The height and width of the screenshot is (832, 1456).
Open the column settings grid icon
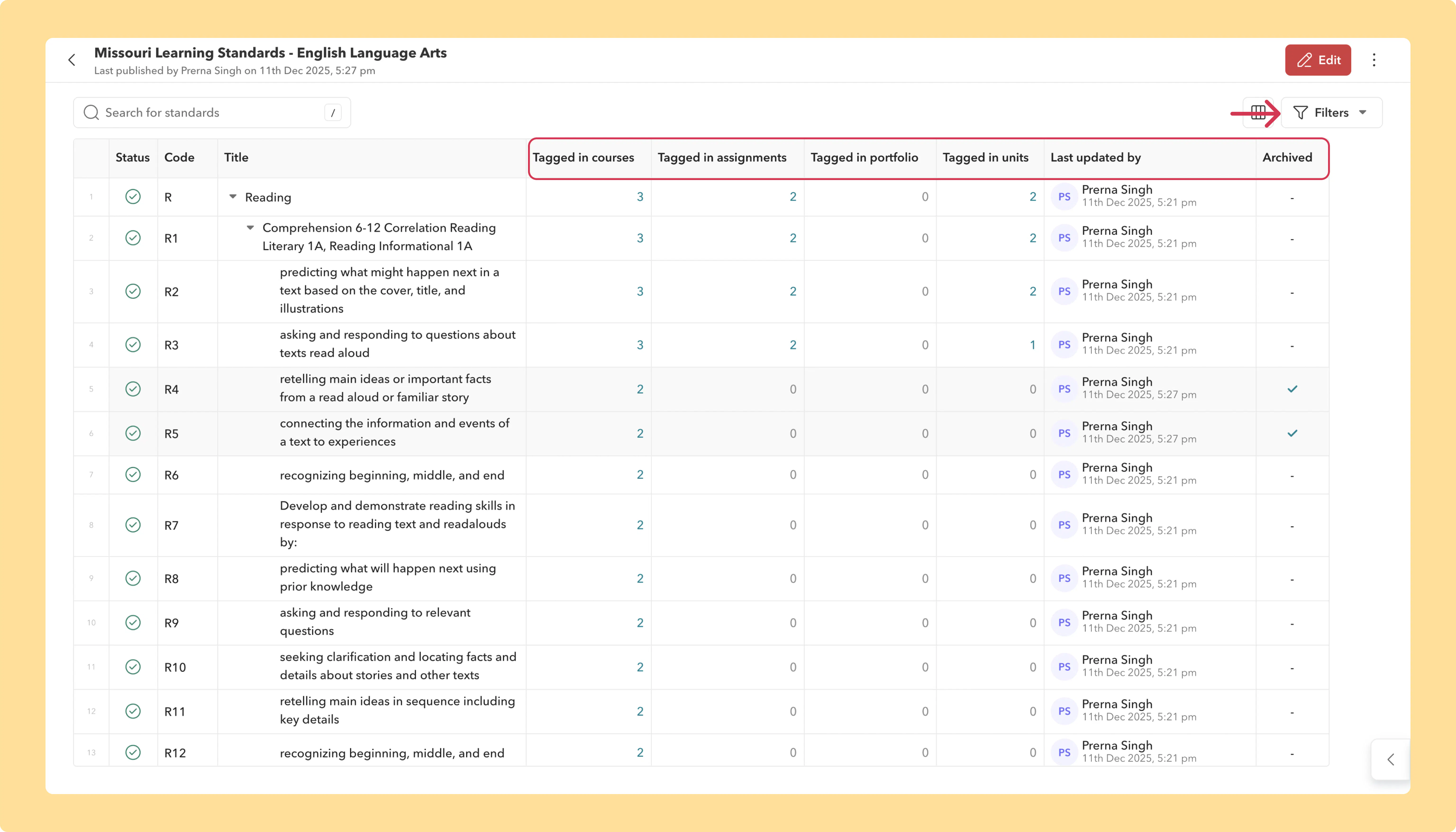(x=1258, y=113)
